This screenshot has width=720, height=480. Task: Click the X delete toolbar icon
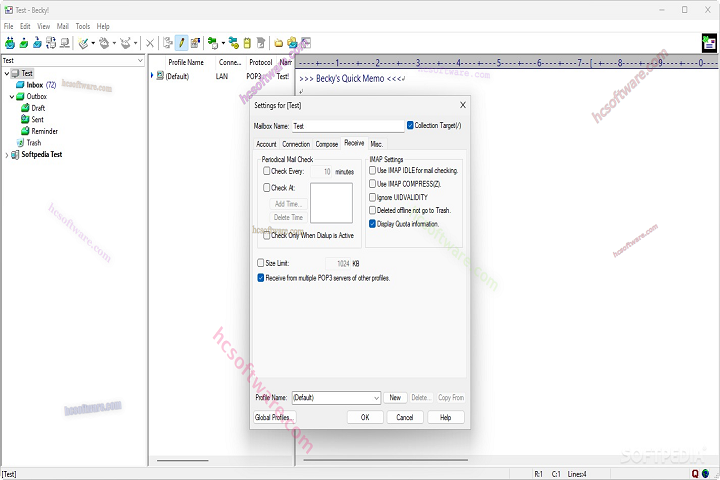[150, 43]
